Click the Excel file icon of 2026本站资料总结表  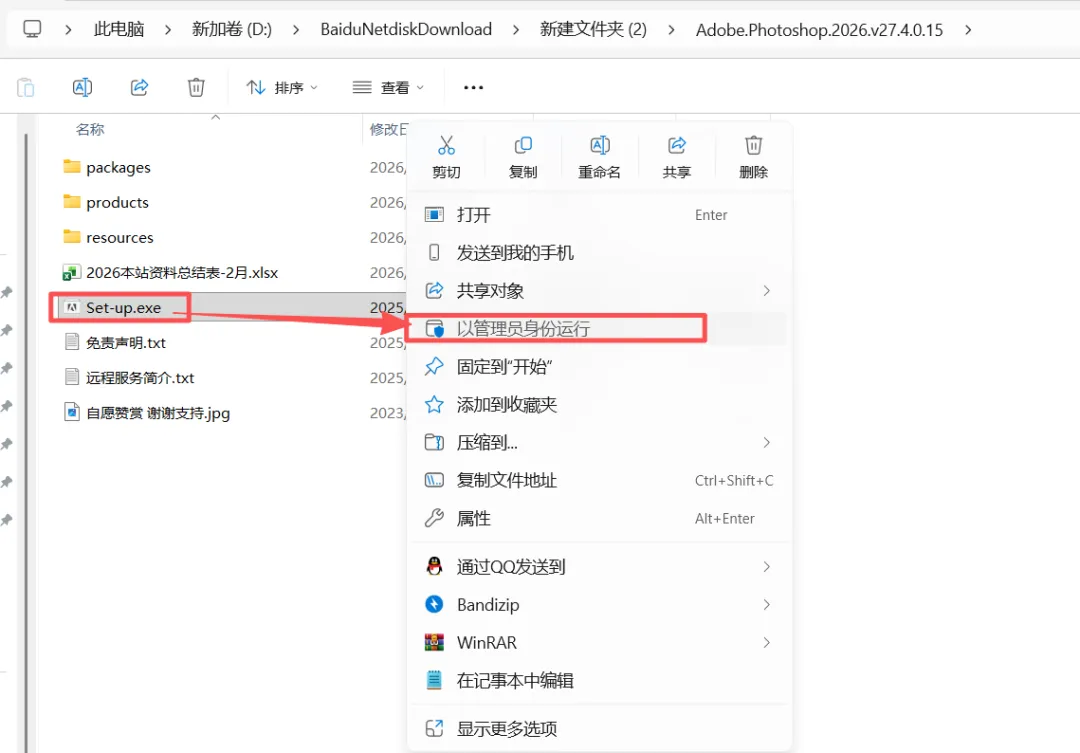pos(72,273)
